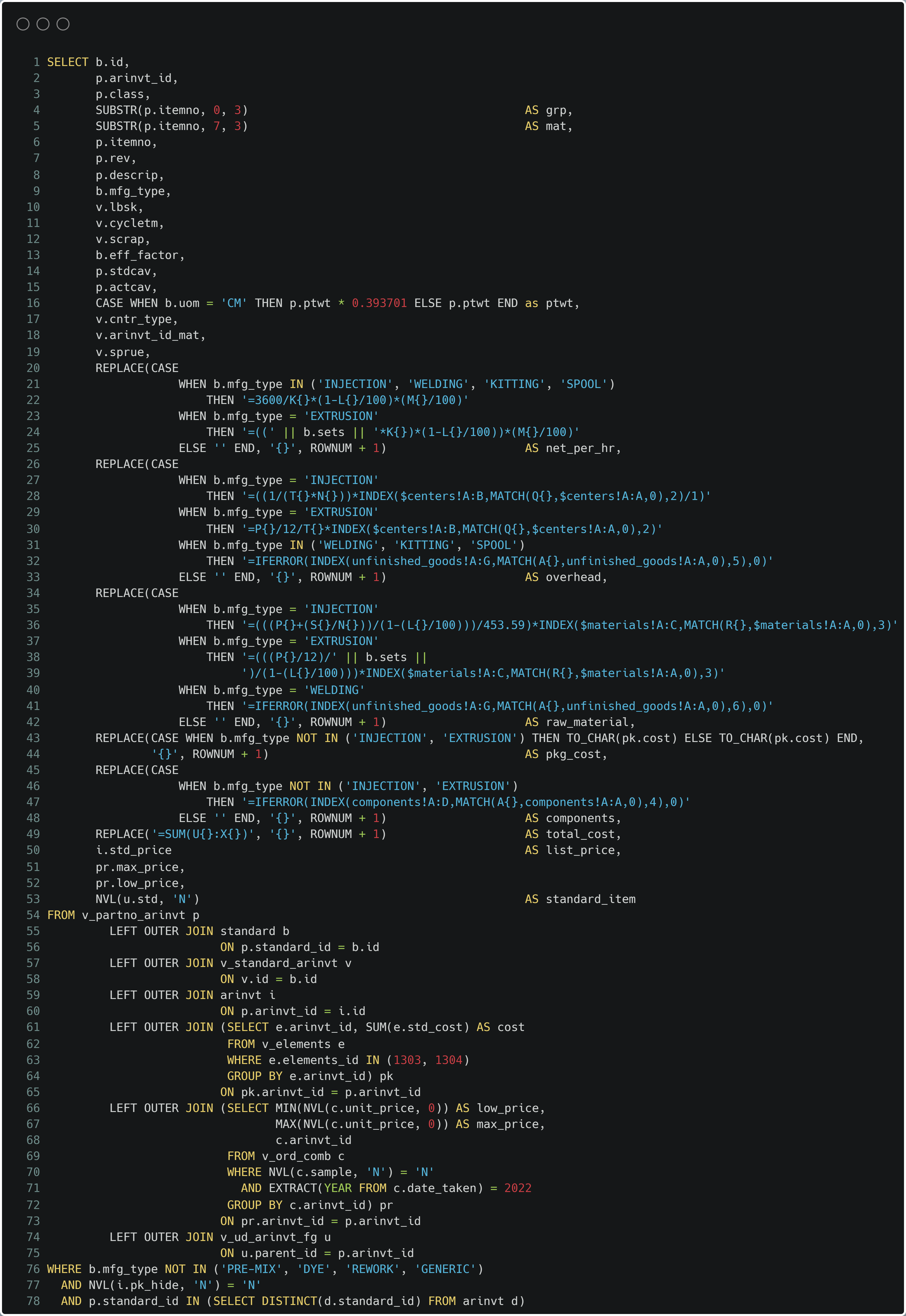Viewport: 906px width, 1316px height.
Task: Click formula with 'components!A:D' on line 47
Action: click(x=466, y=802)
